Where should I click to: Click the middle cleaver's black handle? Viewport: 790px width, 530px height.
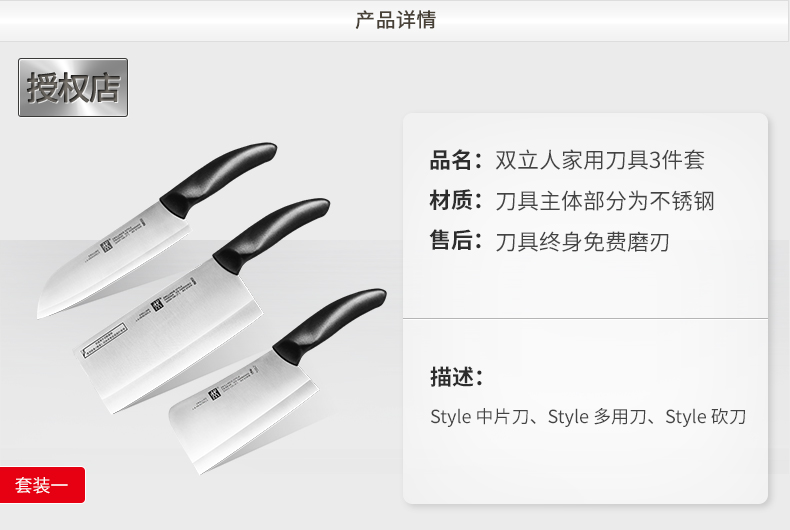271,235
